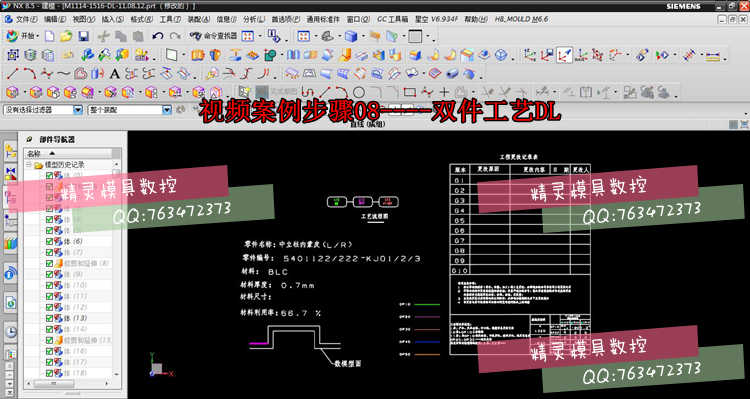
Task: Toggle the checkbox for 体 (13)
Action: [49, 318]
